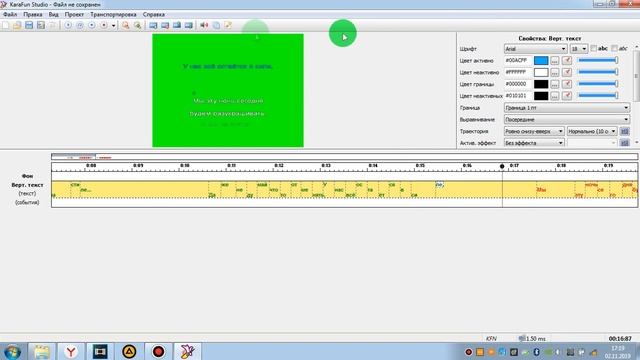This screenshot has height=360, width=640.
Task: Open the red record app in taskbar
Action: 158,351
